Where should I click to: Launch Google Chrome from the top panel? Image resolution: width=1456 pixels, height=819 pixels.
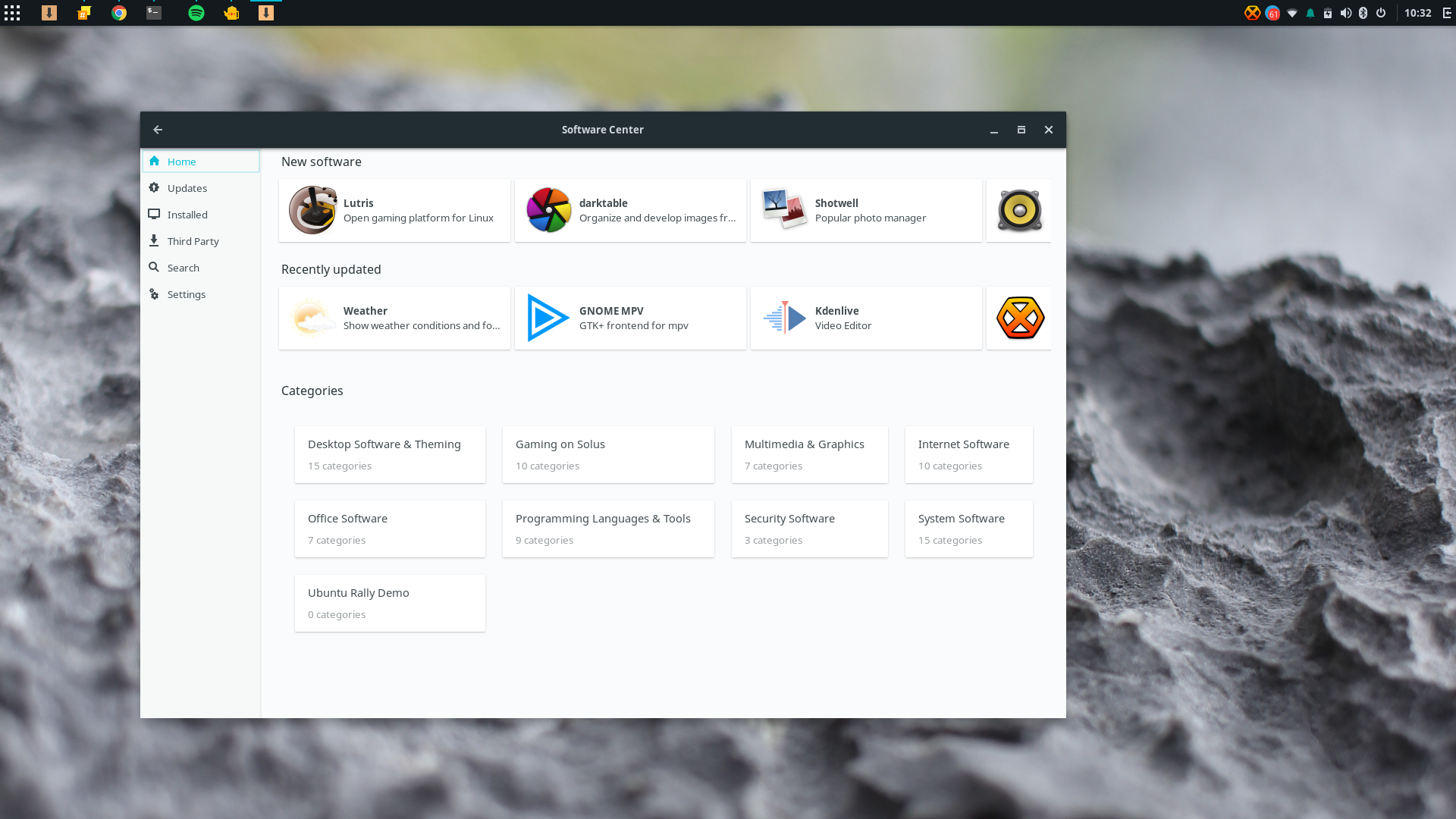coord(119,13)
